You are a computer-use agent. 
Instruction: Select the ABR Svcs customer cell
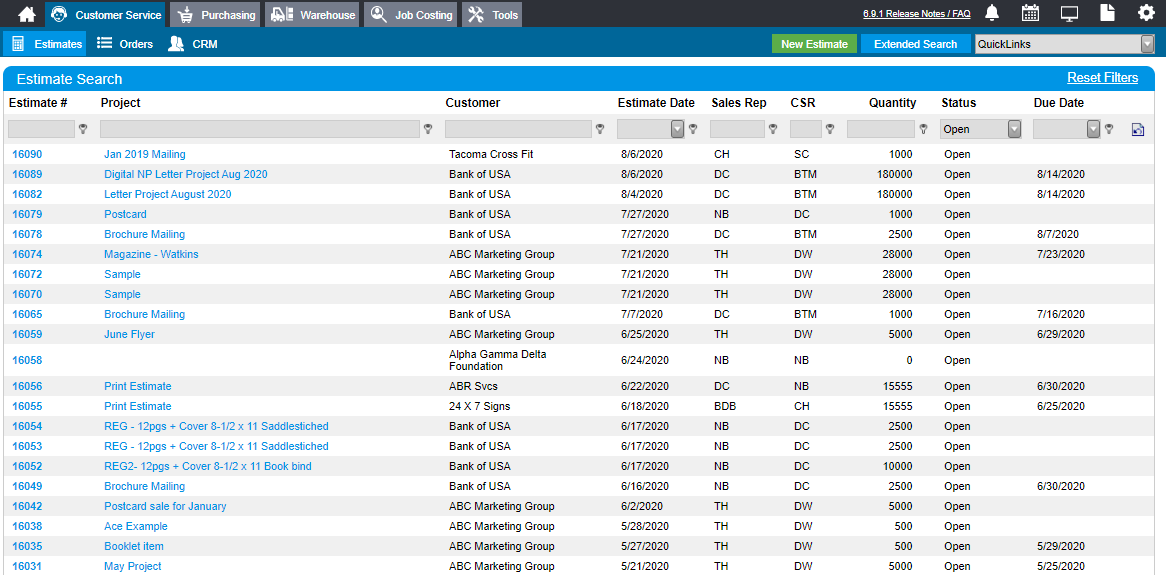(474, 386)
